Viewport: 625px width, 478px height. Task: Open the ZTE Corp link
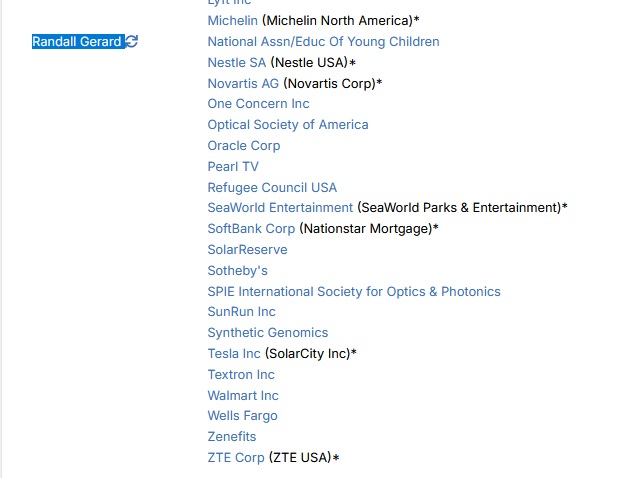(x=236, y=458)
